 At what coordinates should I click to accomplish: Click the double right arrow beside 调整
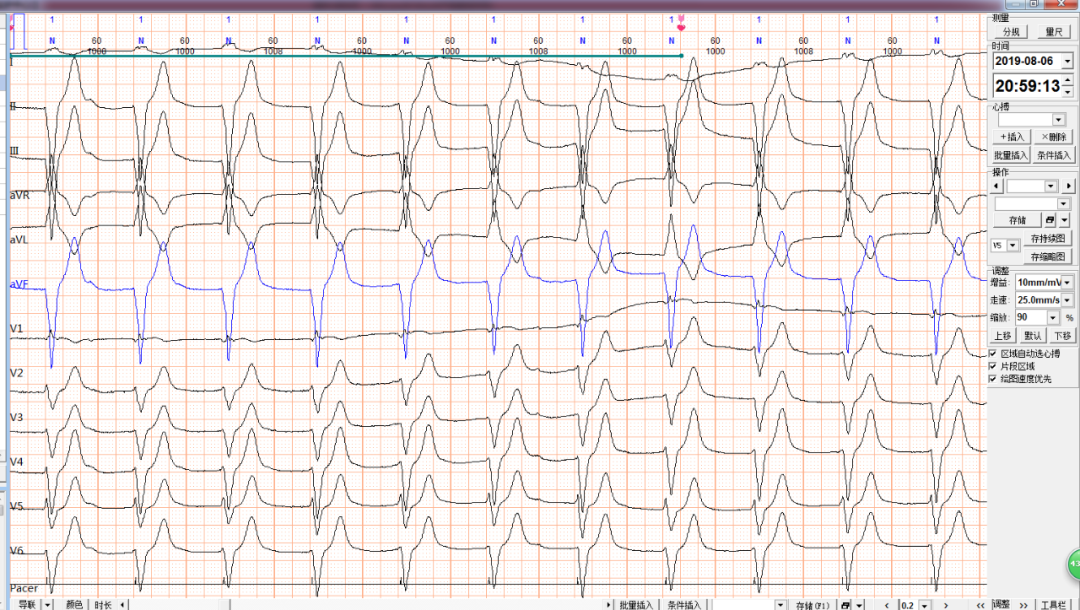[1023, 605]
